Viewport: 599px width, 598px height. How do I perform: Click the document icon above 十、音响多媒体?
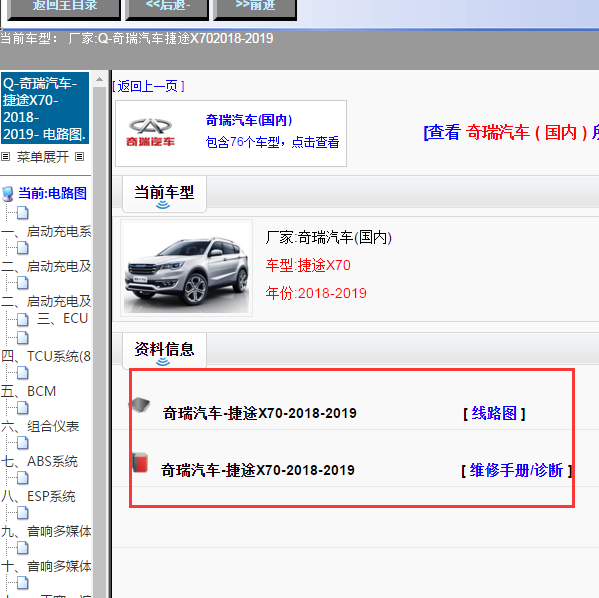(23, 548)
